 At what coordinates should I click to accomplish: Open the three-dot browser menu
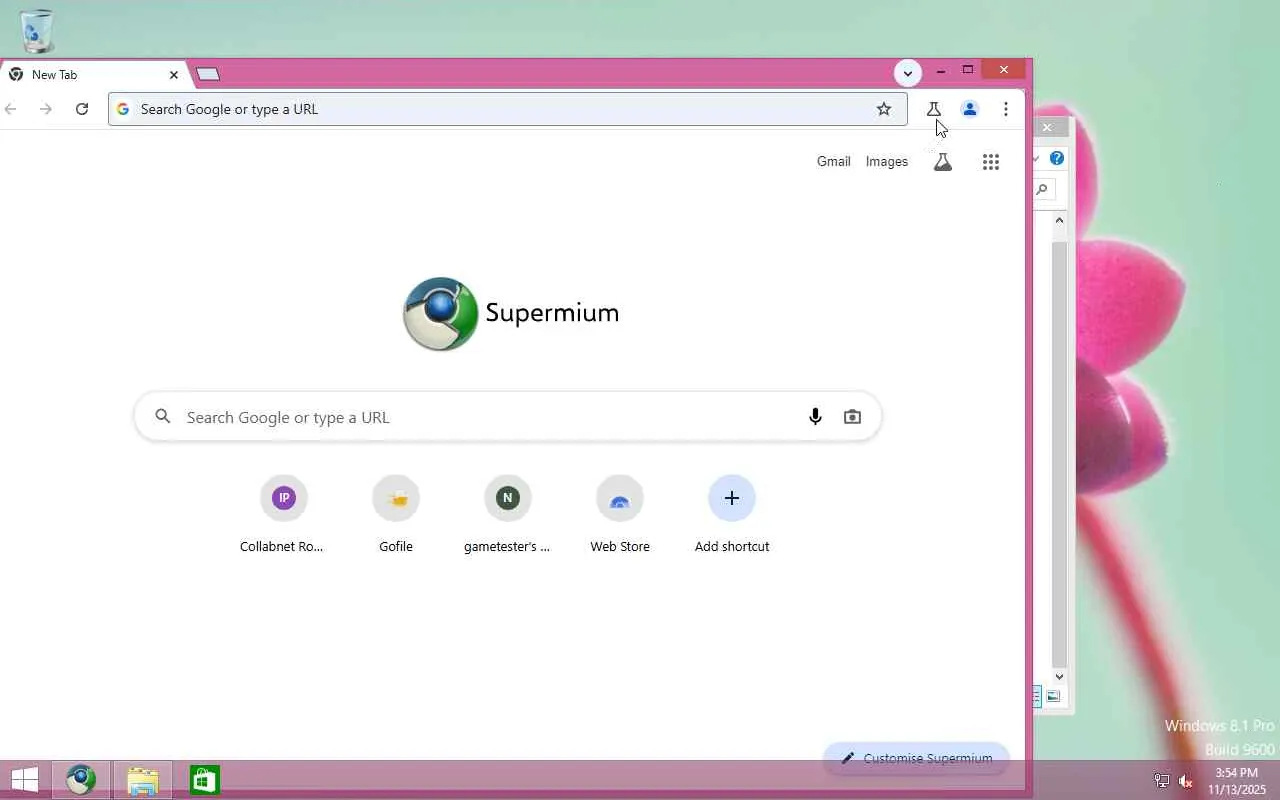(1006, 109)
